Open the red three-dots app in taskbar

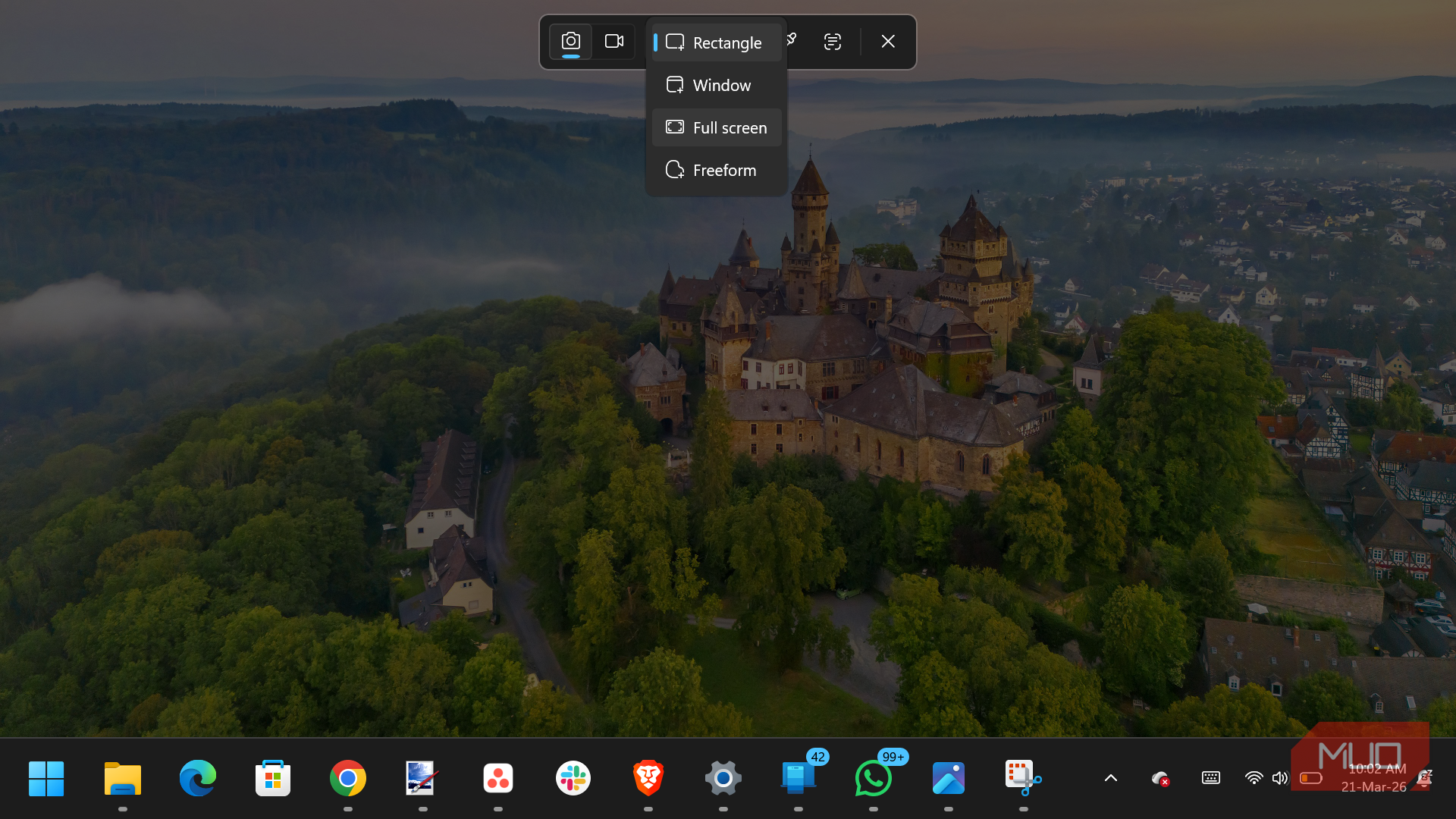click(498, 778)
